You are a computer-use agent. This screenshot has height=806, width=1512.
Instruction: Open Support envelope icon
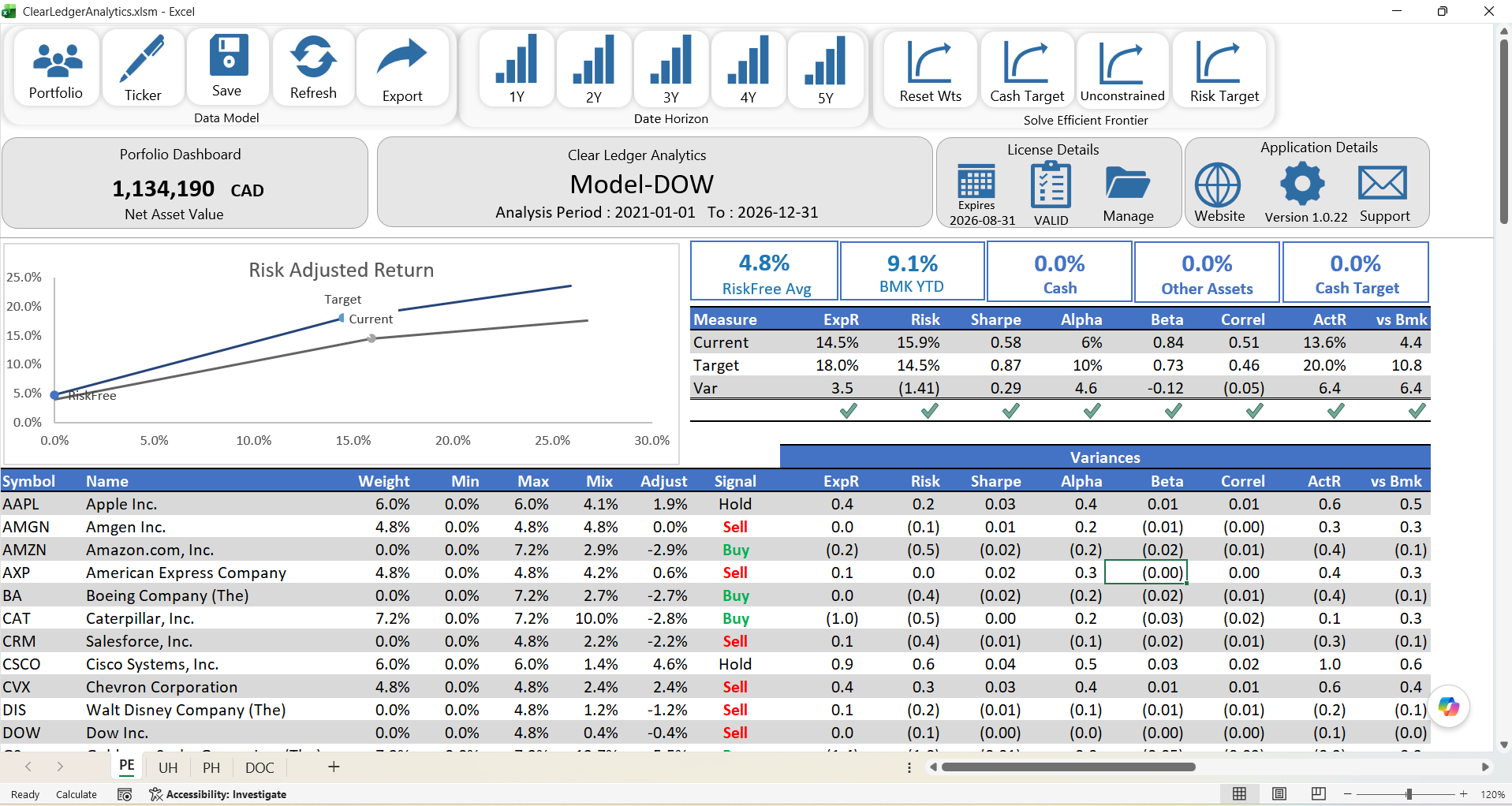coord(1383,183)
